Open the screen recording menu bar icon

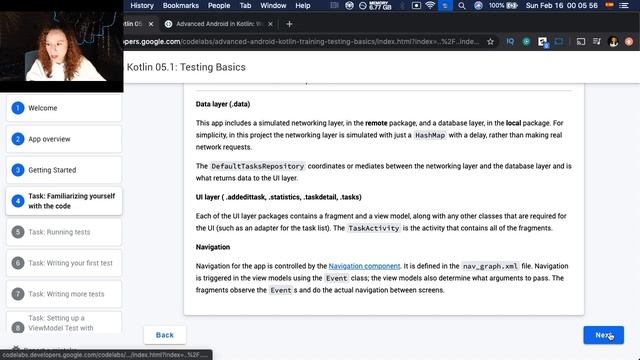point(416,5)
